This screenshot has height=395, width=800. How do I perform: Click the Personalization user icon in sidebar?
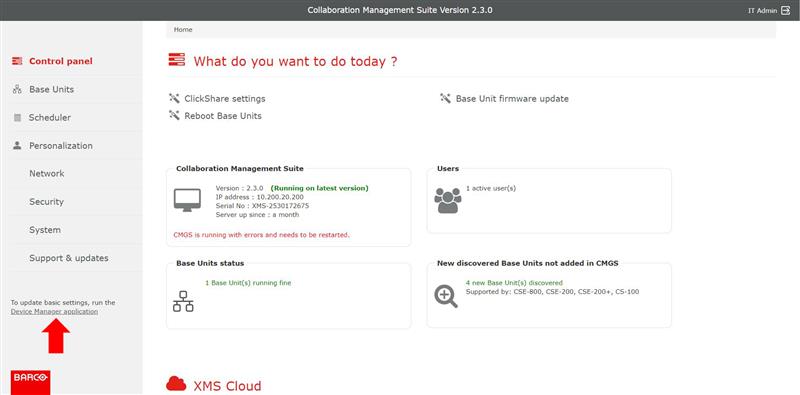click(x=17, y=145)
